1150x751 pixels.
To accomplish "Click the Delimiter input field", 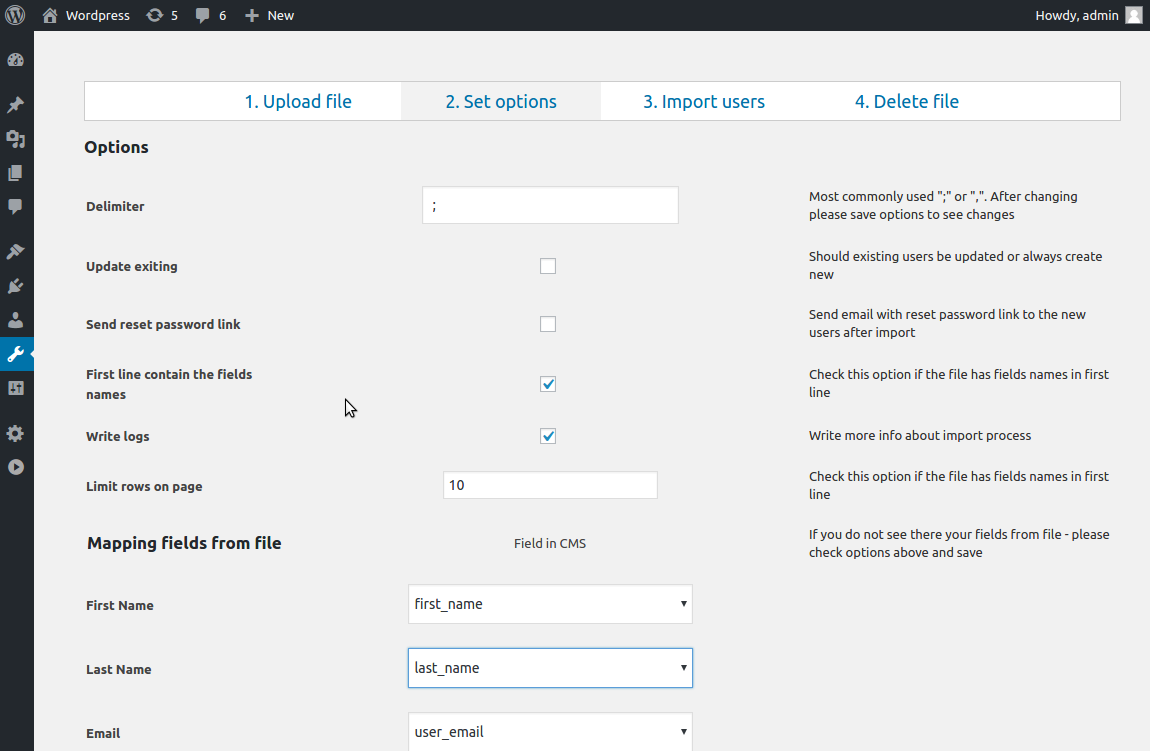I will pyautogui.click(x=550, y=205).
